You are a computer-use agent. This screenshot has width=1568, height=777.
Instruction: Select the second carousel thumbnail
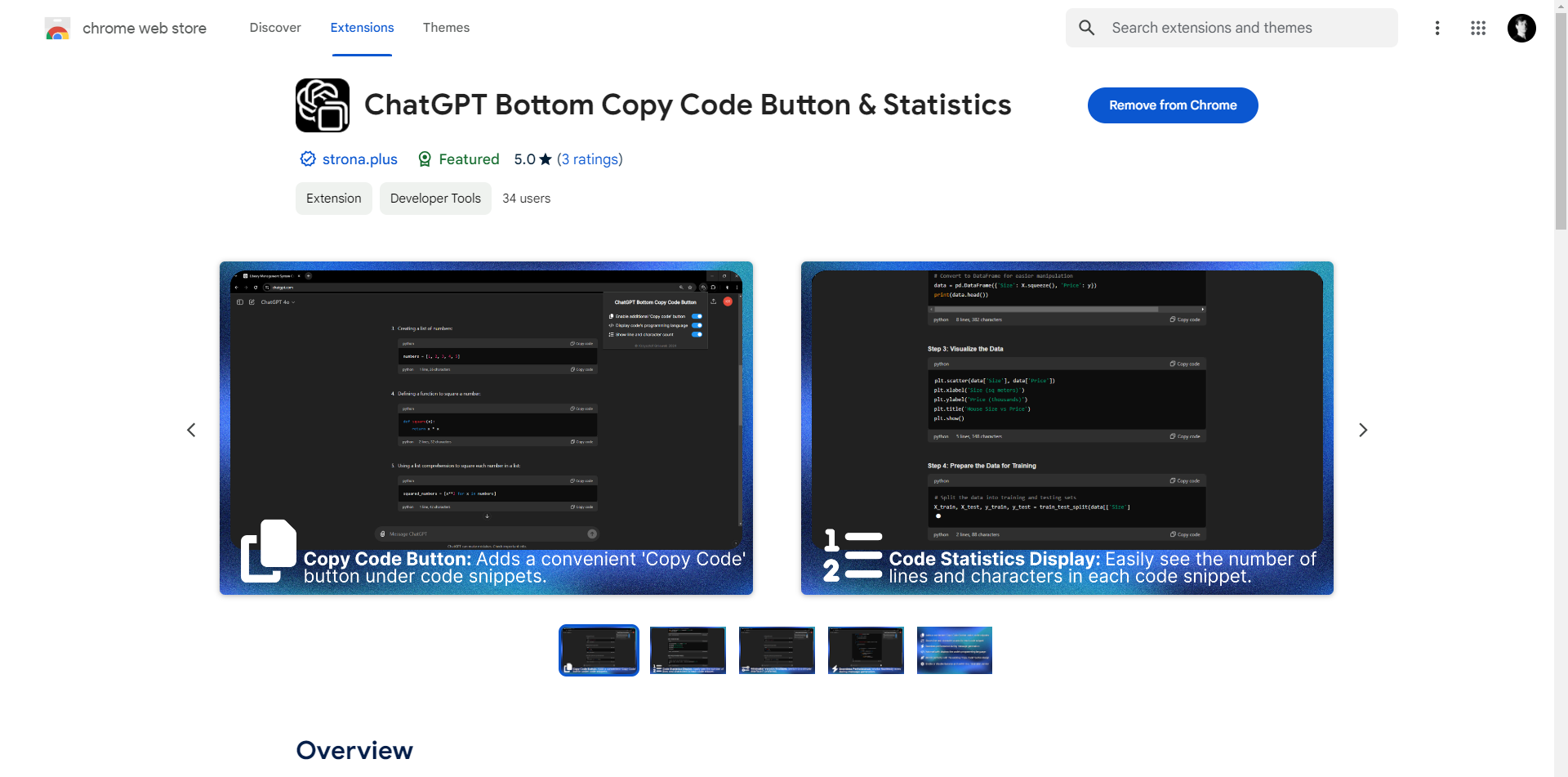pos(688,650)
